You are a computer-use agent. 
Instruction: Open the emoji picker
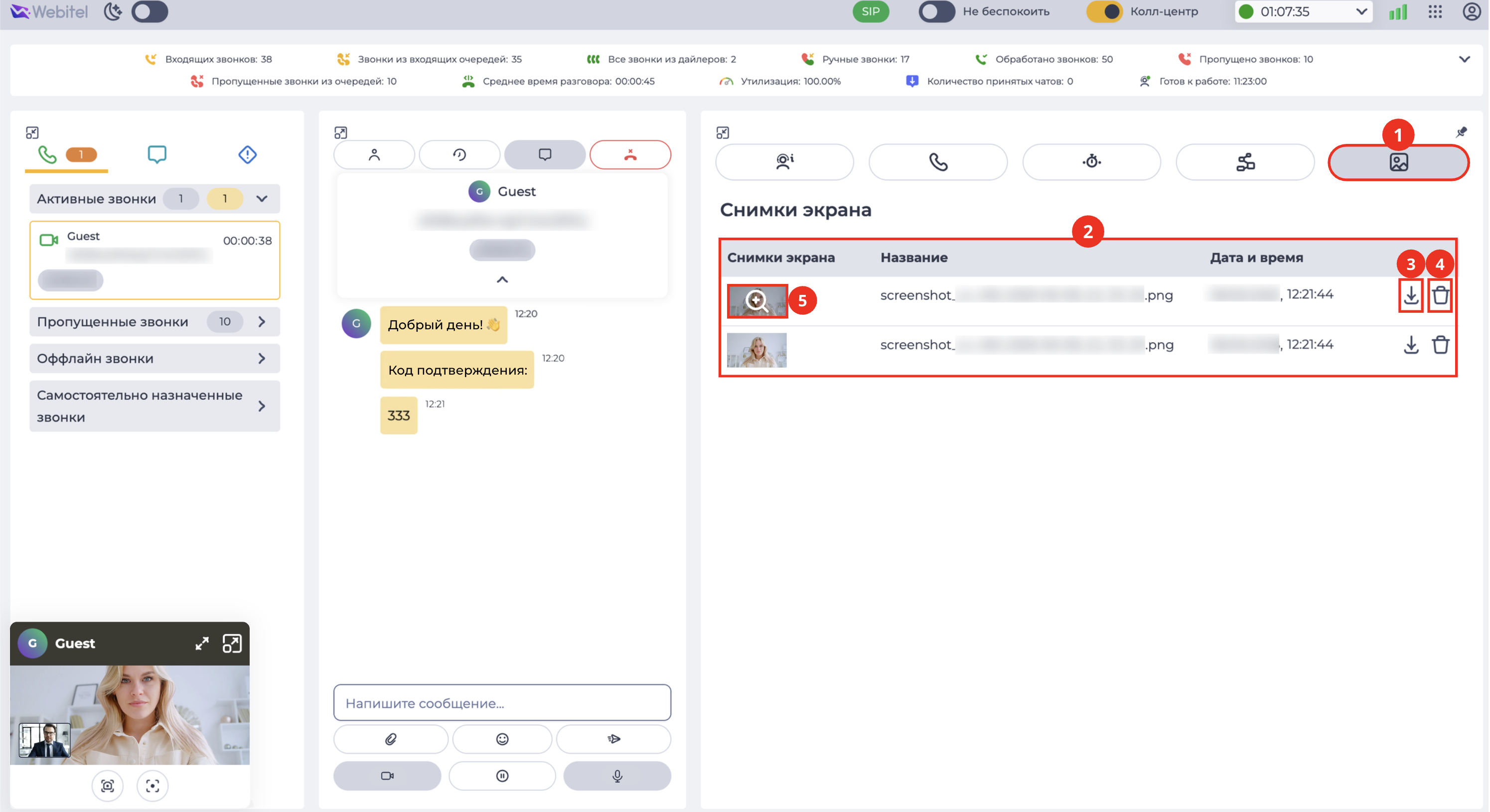coord(502,739)
